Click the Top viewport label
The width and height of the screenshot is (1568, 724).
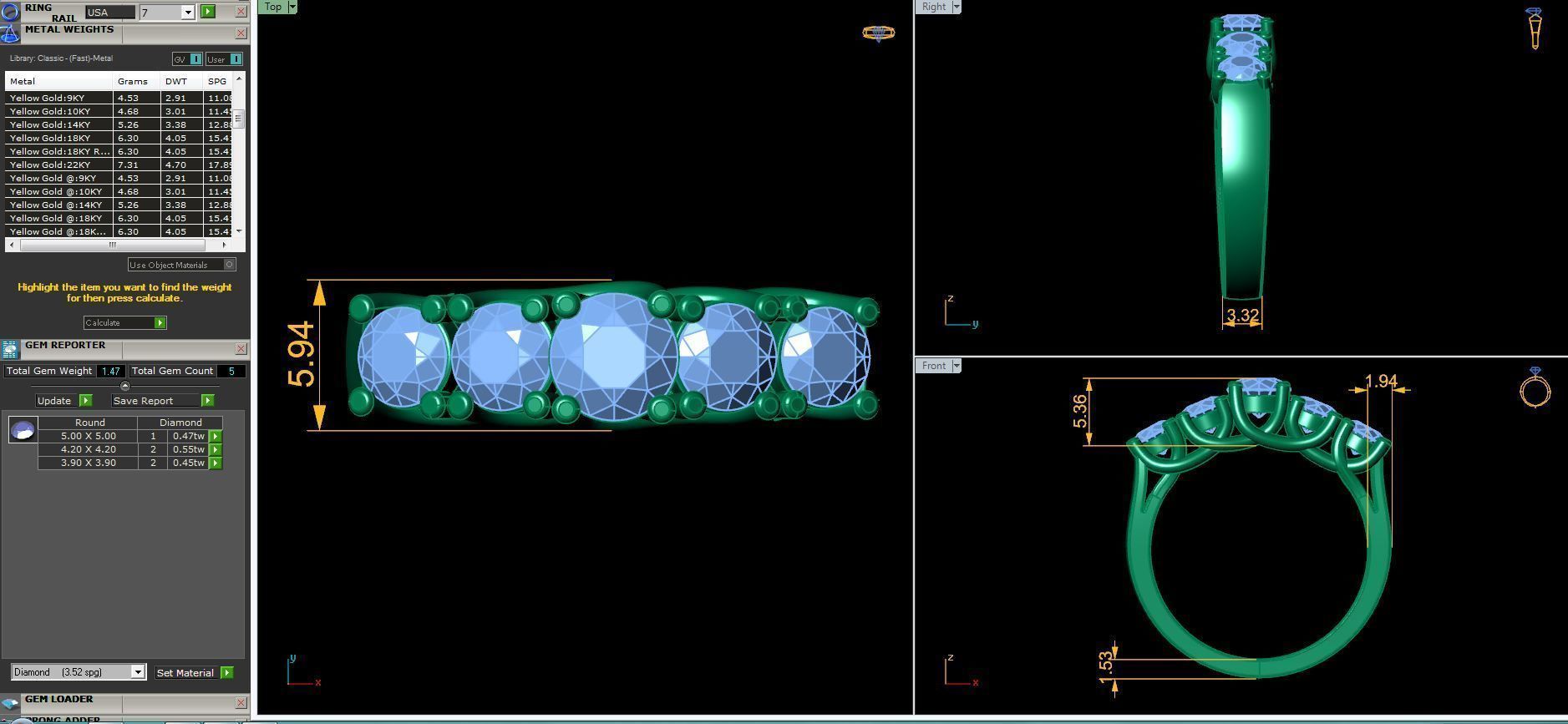[x=273, y=7]
